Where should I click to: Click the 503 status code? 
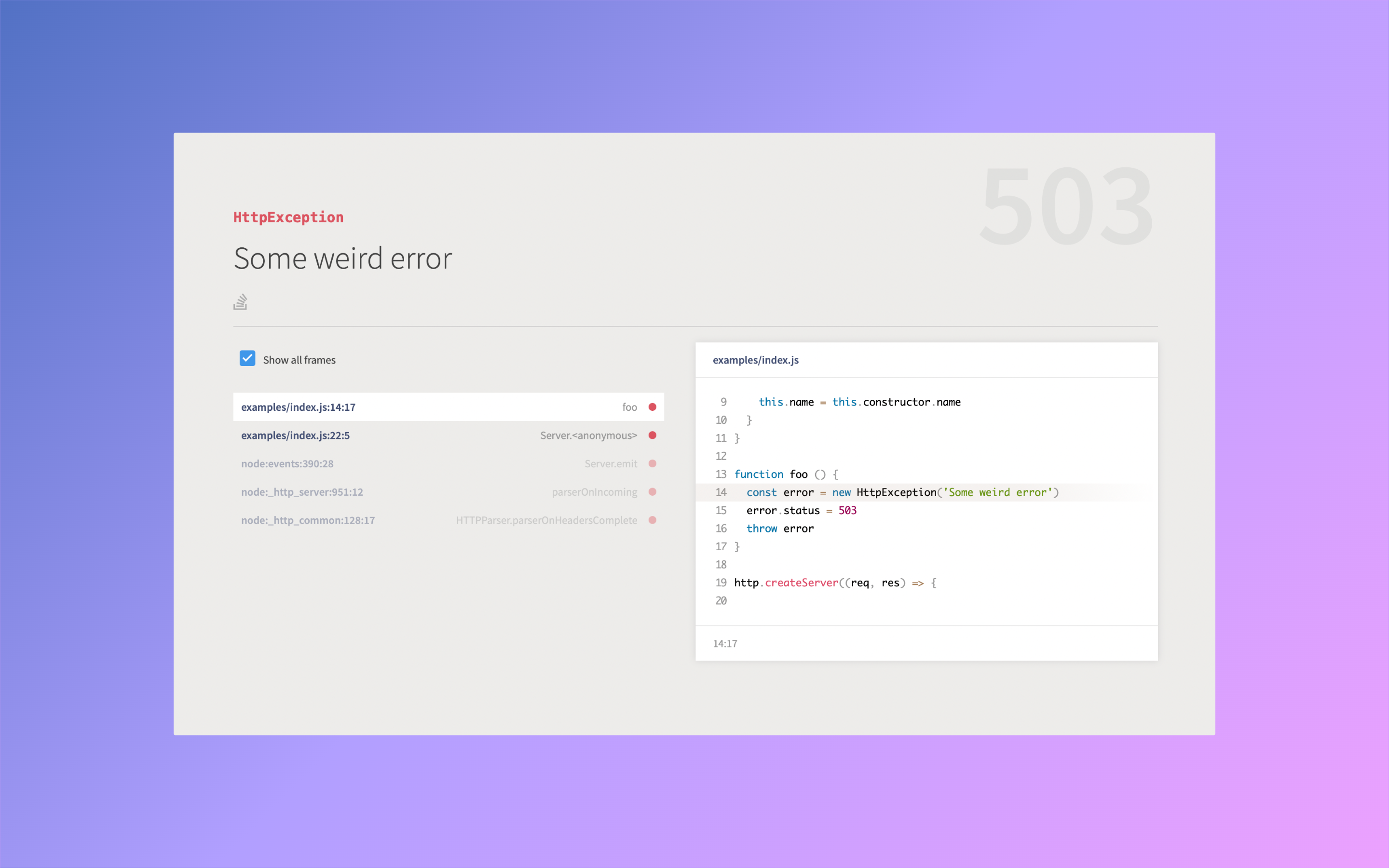[1066, 207]
